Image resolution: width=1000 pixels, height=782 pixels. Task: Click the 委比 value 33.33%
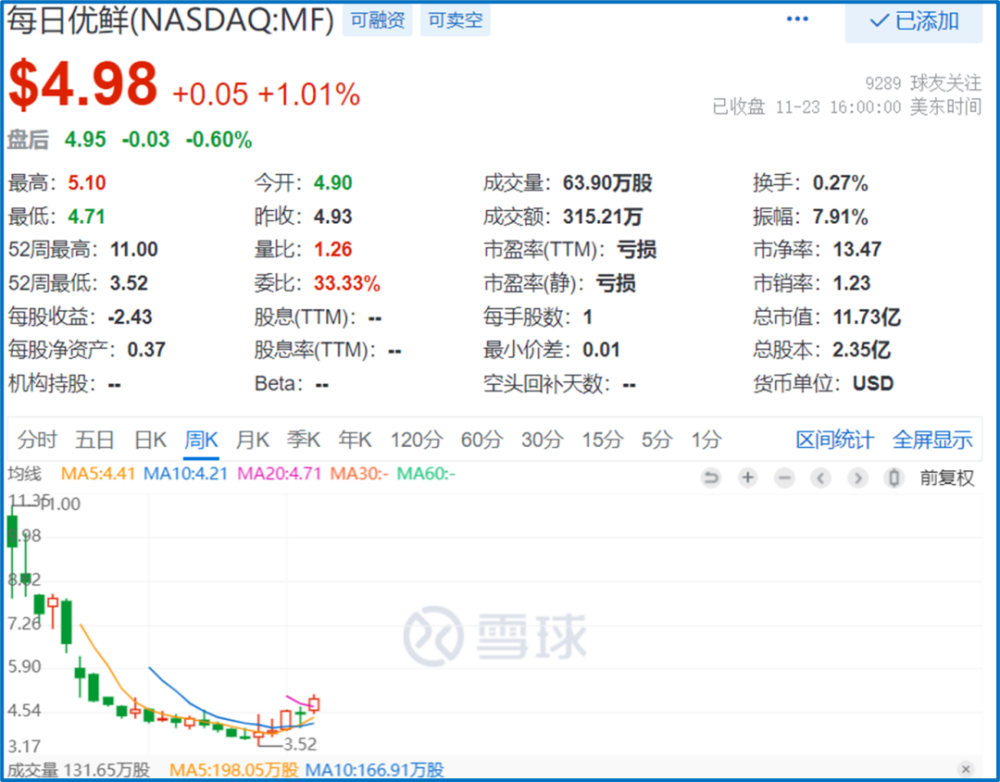[346, 283]
